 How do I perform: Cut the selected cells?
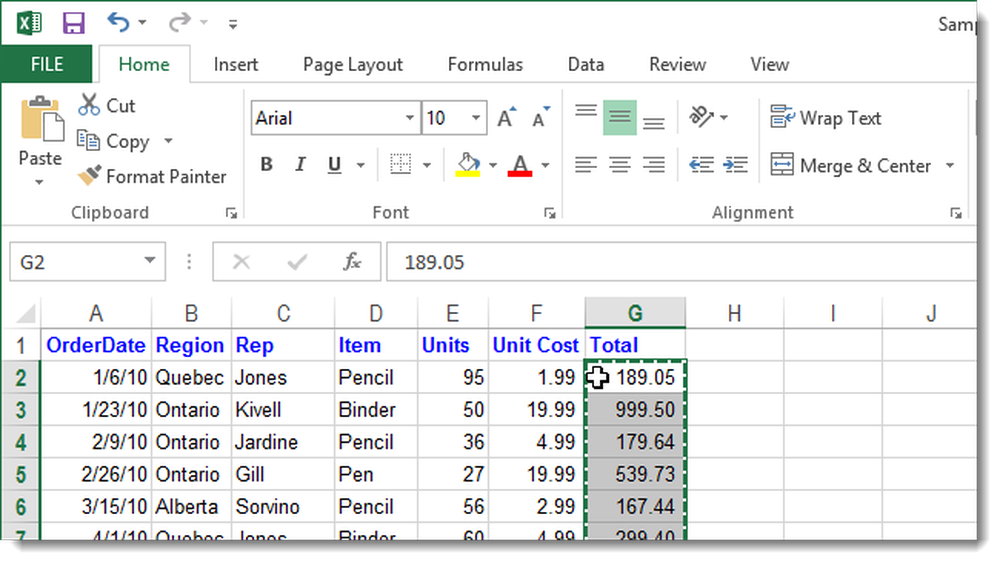[x=107, y=105]
